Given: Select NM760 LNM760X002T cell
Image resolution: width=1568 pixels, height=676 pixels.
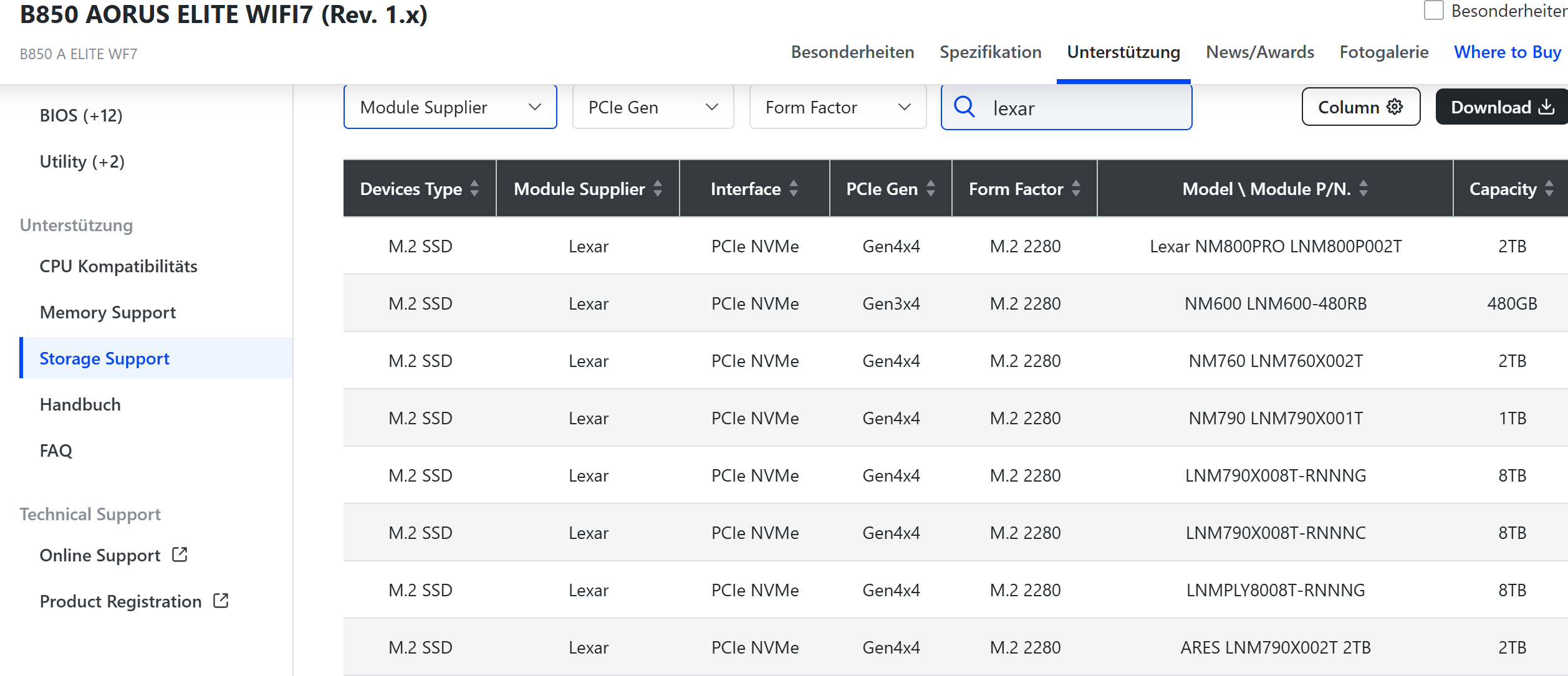Looking at the screenshot, I should (x=1276, y=361).
